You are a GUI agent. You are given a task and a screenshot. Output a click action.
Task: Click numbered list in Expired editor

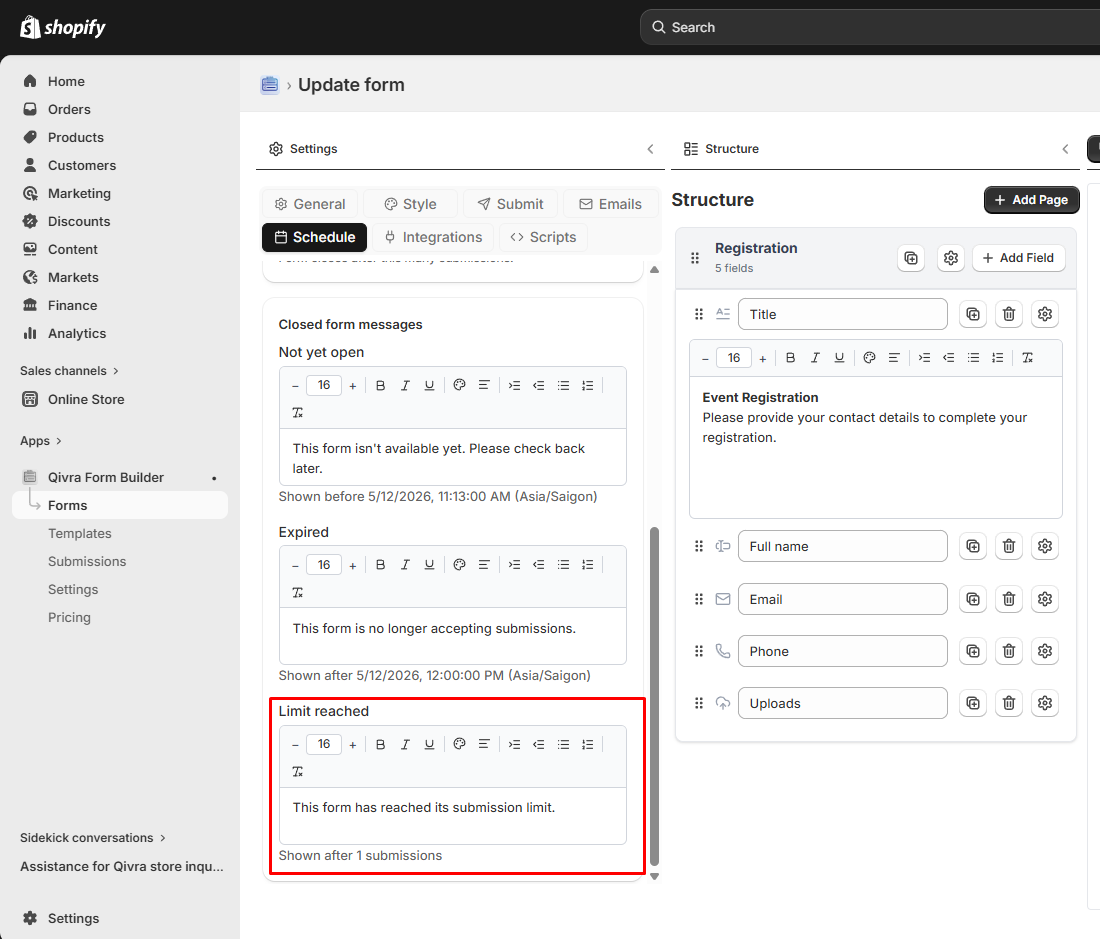[x=588, y=565]
